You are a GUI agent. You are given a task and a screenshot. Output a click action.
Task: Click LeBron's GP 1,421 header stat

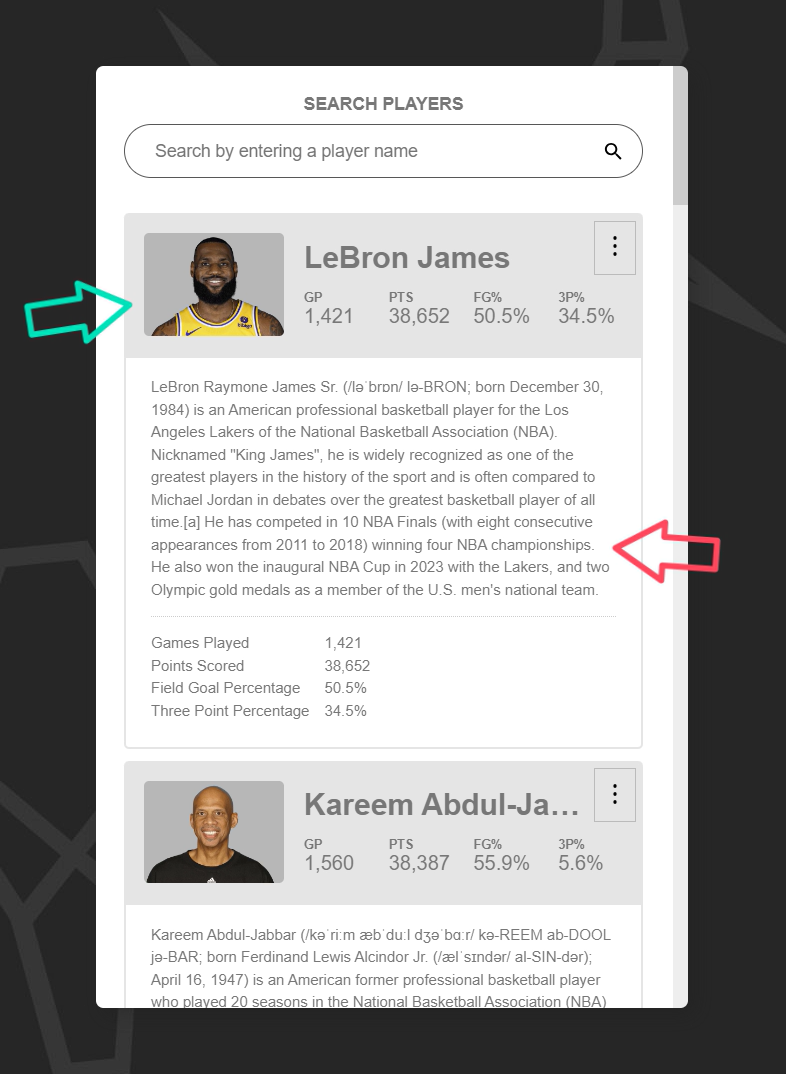click(329, 308)
